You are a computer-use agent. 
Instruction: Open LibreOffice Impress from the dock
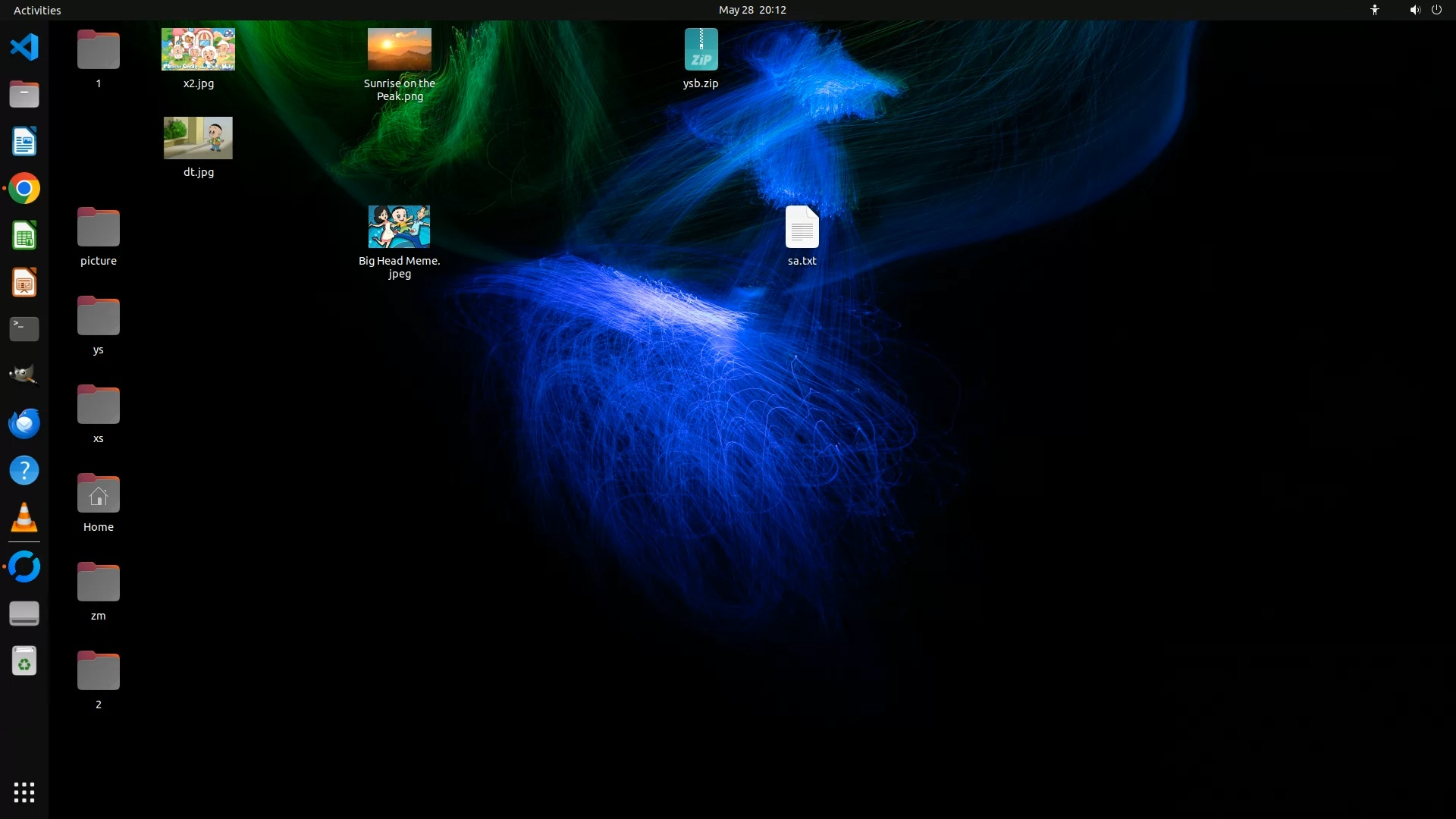pos(24,283)
